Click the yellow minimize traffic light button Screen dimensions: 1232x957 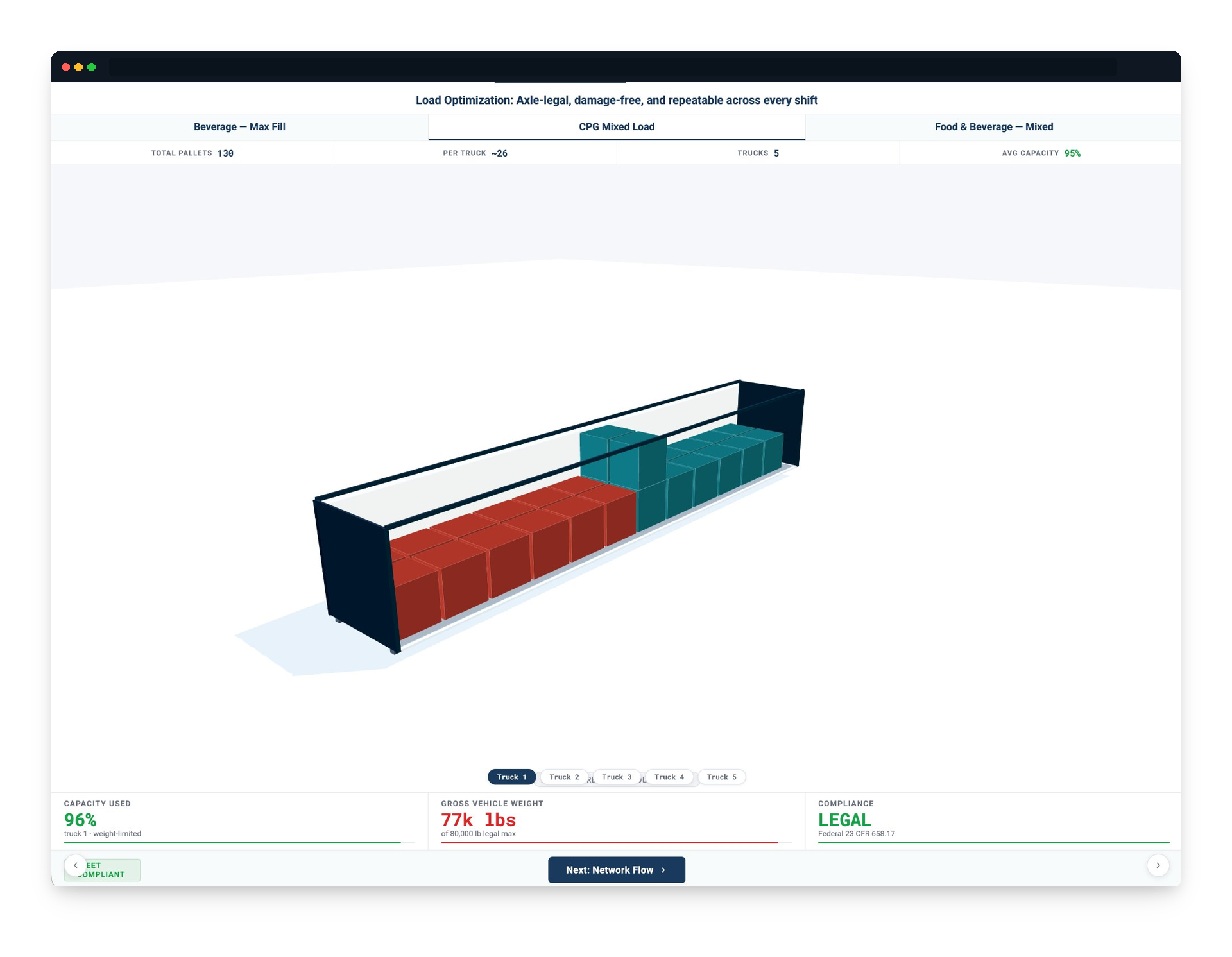[x=79, y=67]
